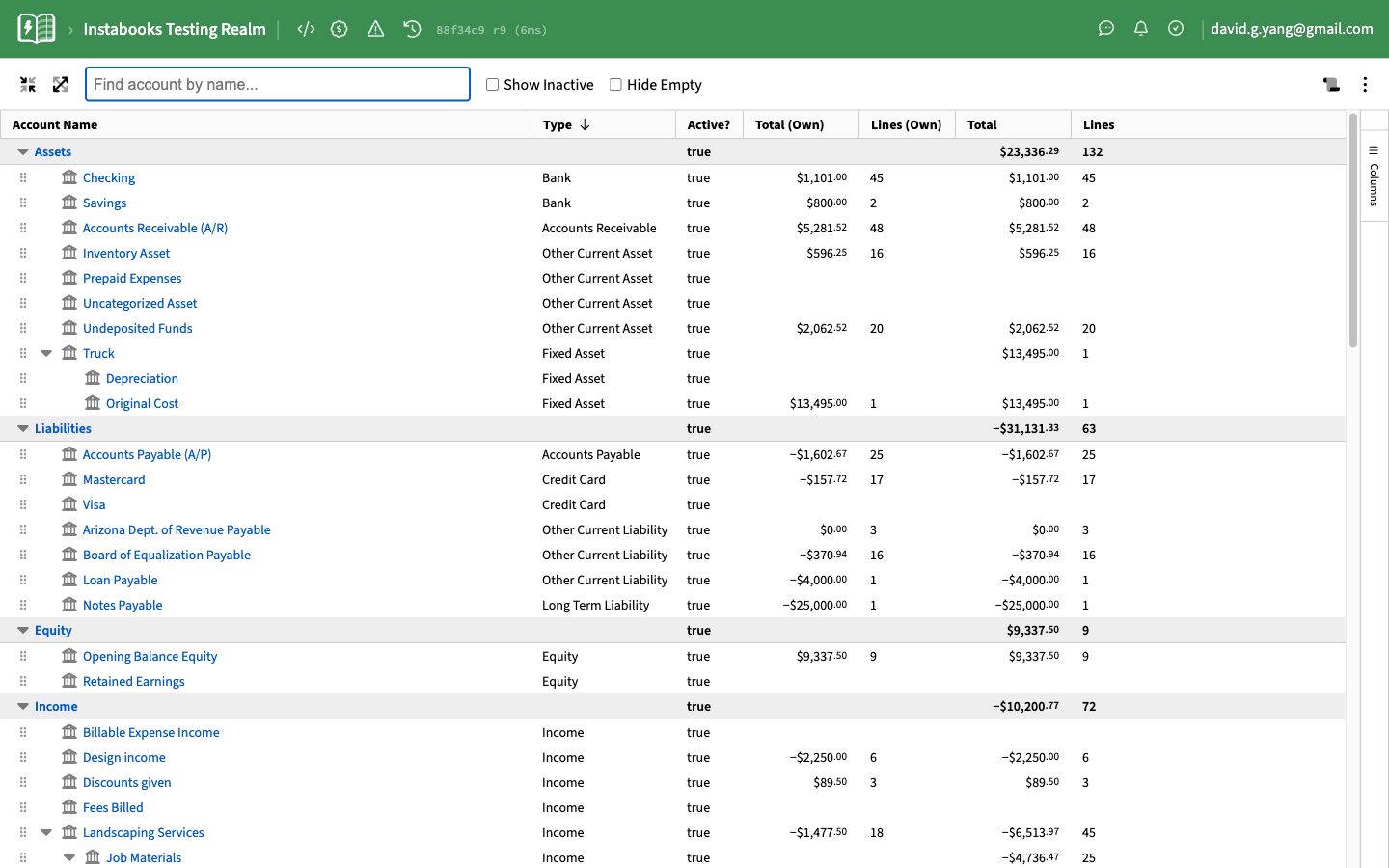Collapse the Liabilities group
Screen dimensions: 1389x868
23,428
